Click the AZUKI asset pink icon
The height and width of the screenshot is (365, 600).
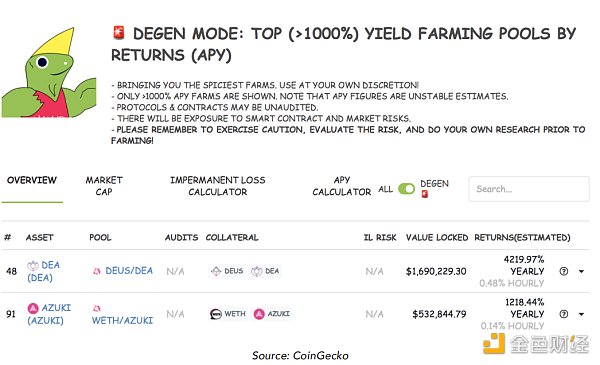click(33, 308)
